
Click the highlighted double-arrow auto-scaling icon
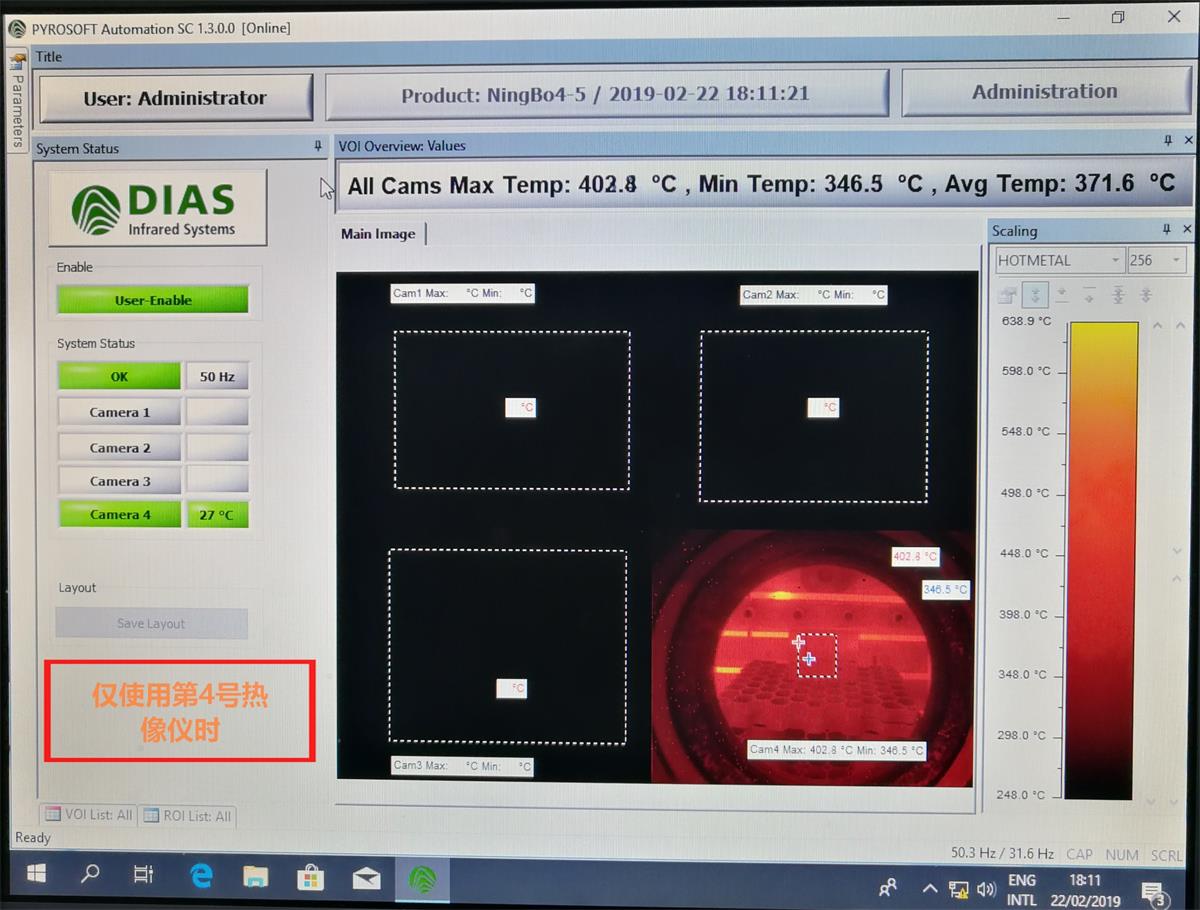[1036, 296]
